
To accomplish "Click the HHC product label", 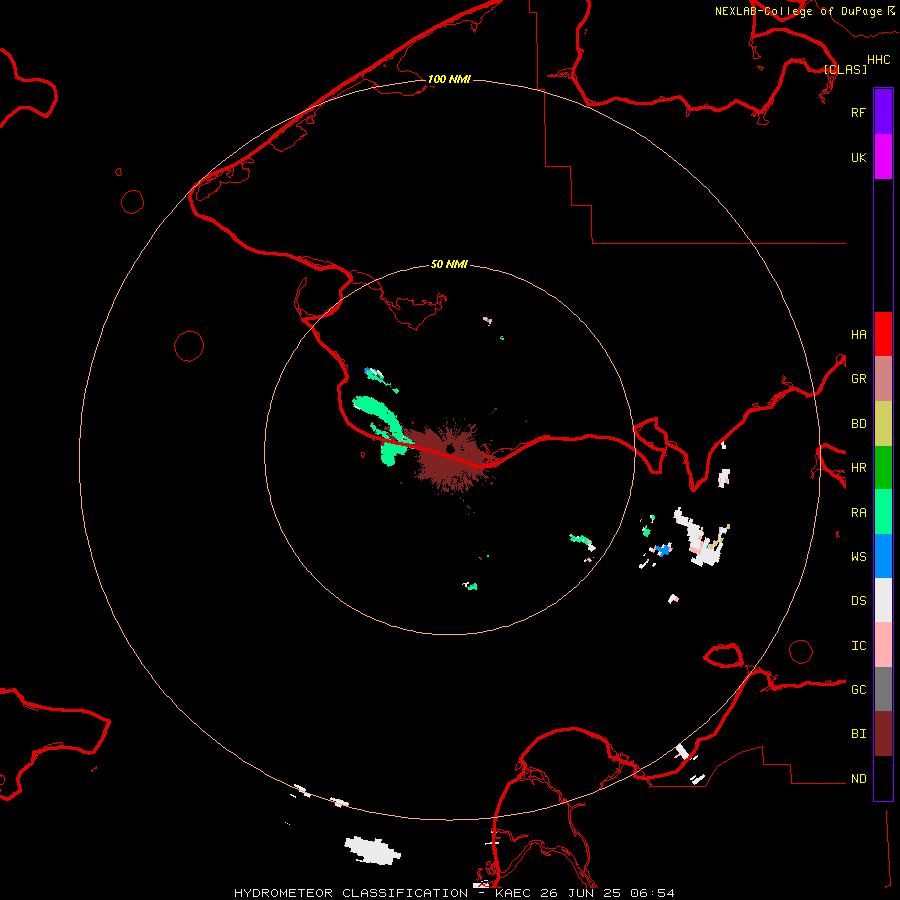I will tap(879, 60).
